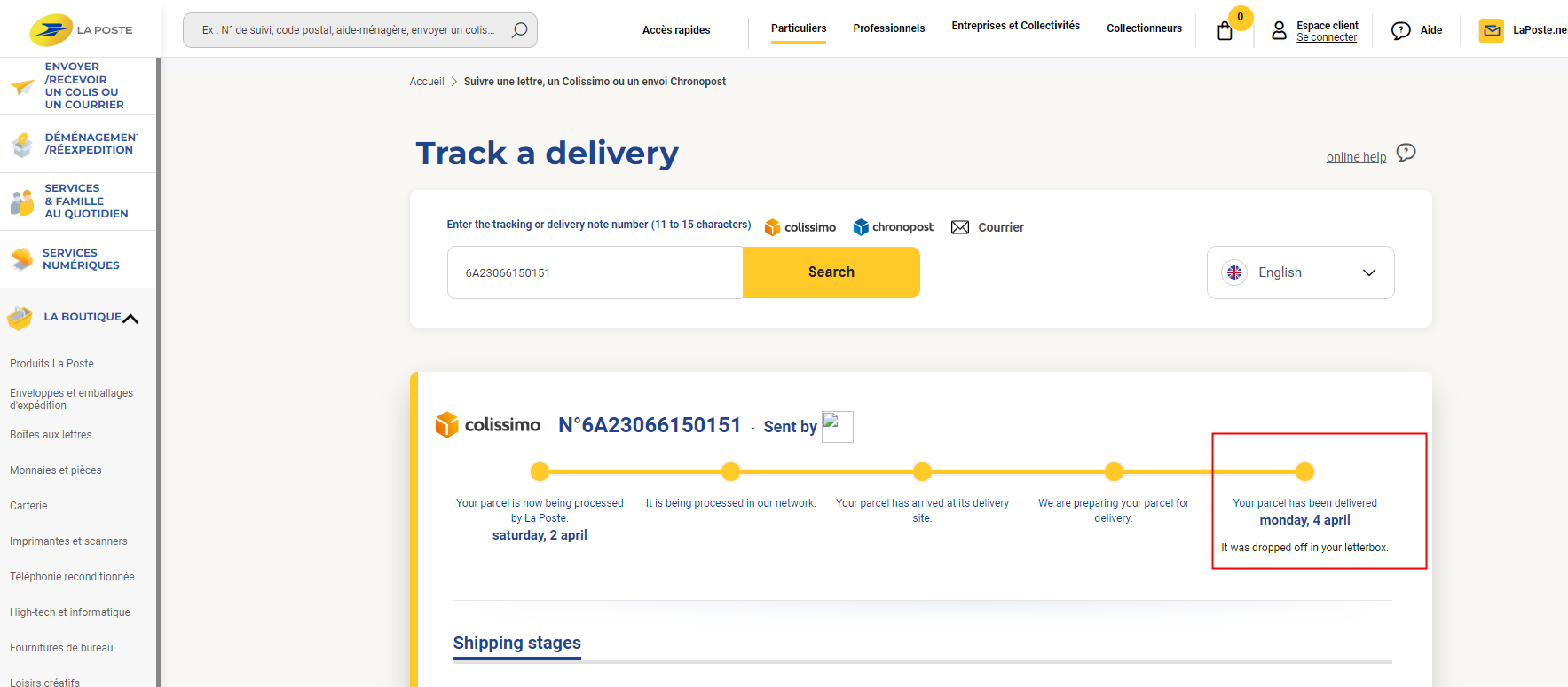Screen dimensions: 1568x687
Task: Collapse the La Boutique menu section
Action: (x=130, y=318)
